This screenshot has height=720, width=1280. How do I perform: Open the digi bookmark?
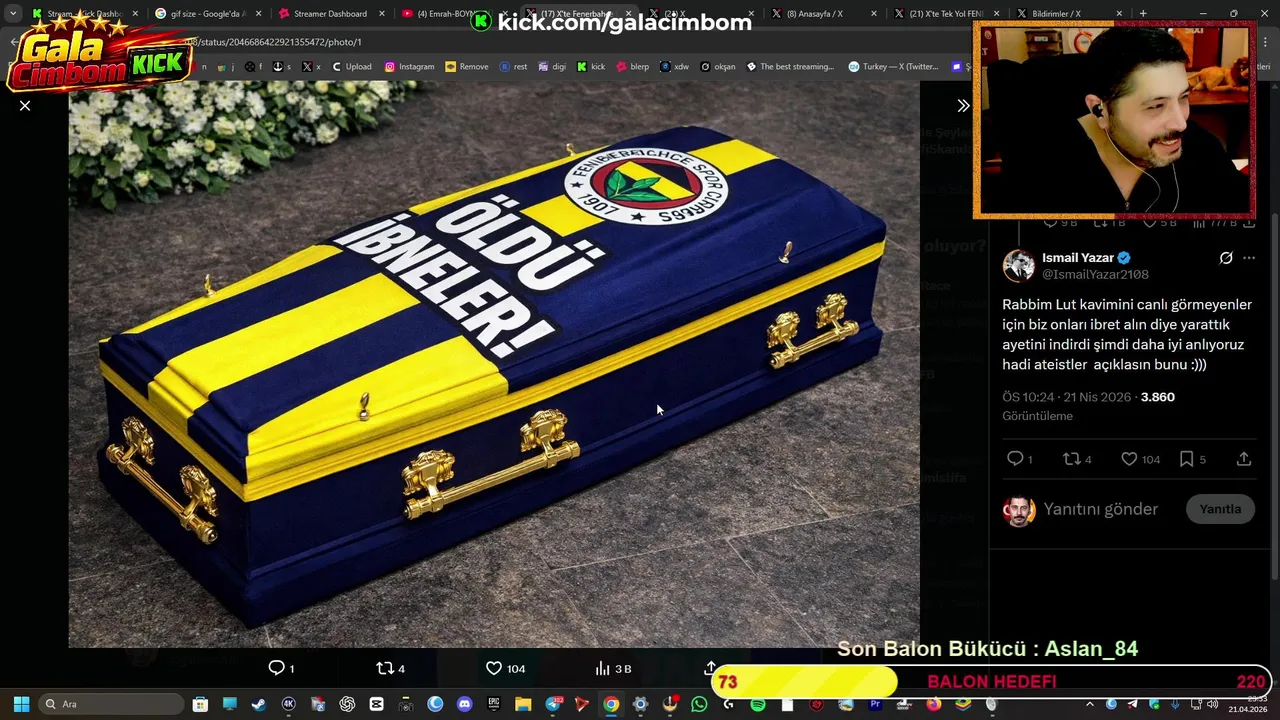tap(552, 67)
